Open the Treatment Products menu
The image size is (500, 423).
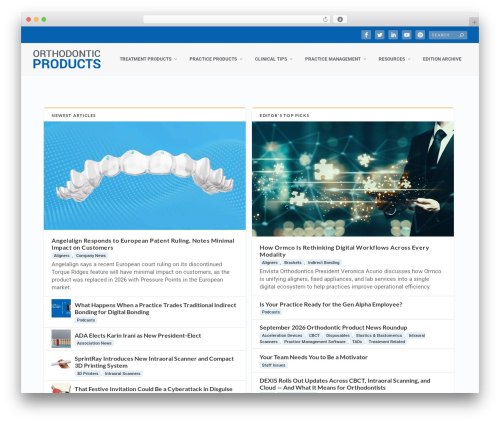click(x=146, y=59)
